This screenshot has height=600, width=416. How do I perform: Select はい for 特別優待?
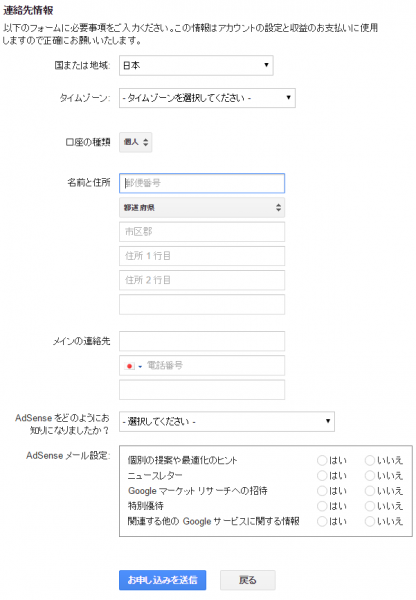[x=322, y=506]
